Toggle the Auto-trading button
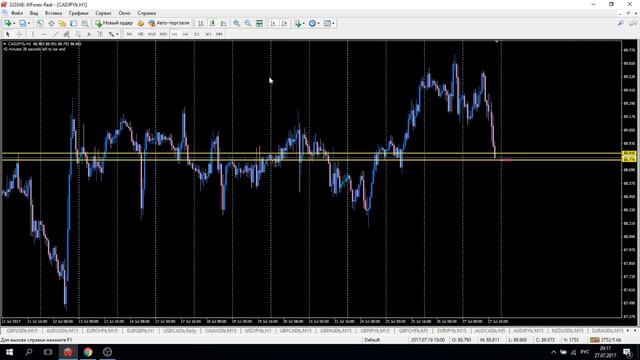 pos(169,23)
